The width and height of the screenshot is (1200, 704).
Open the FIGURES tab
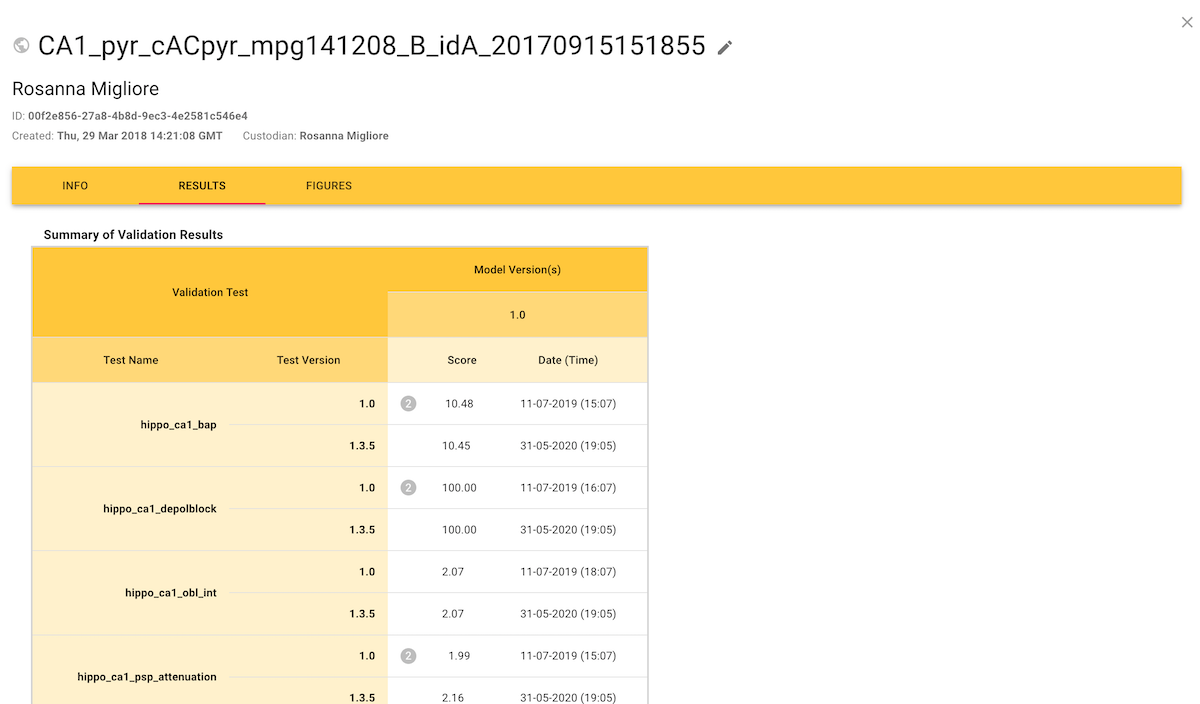(x=329, y=186)
